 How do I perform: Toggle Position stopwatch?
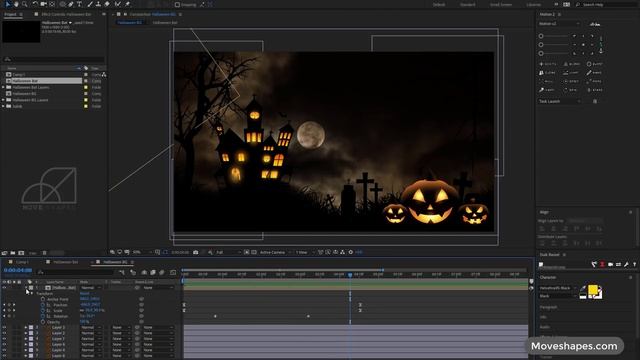click(43, 305)
